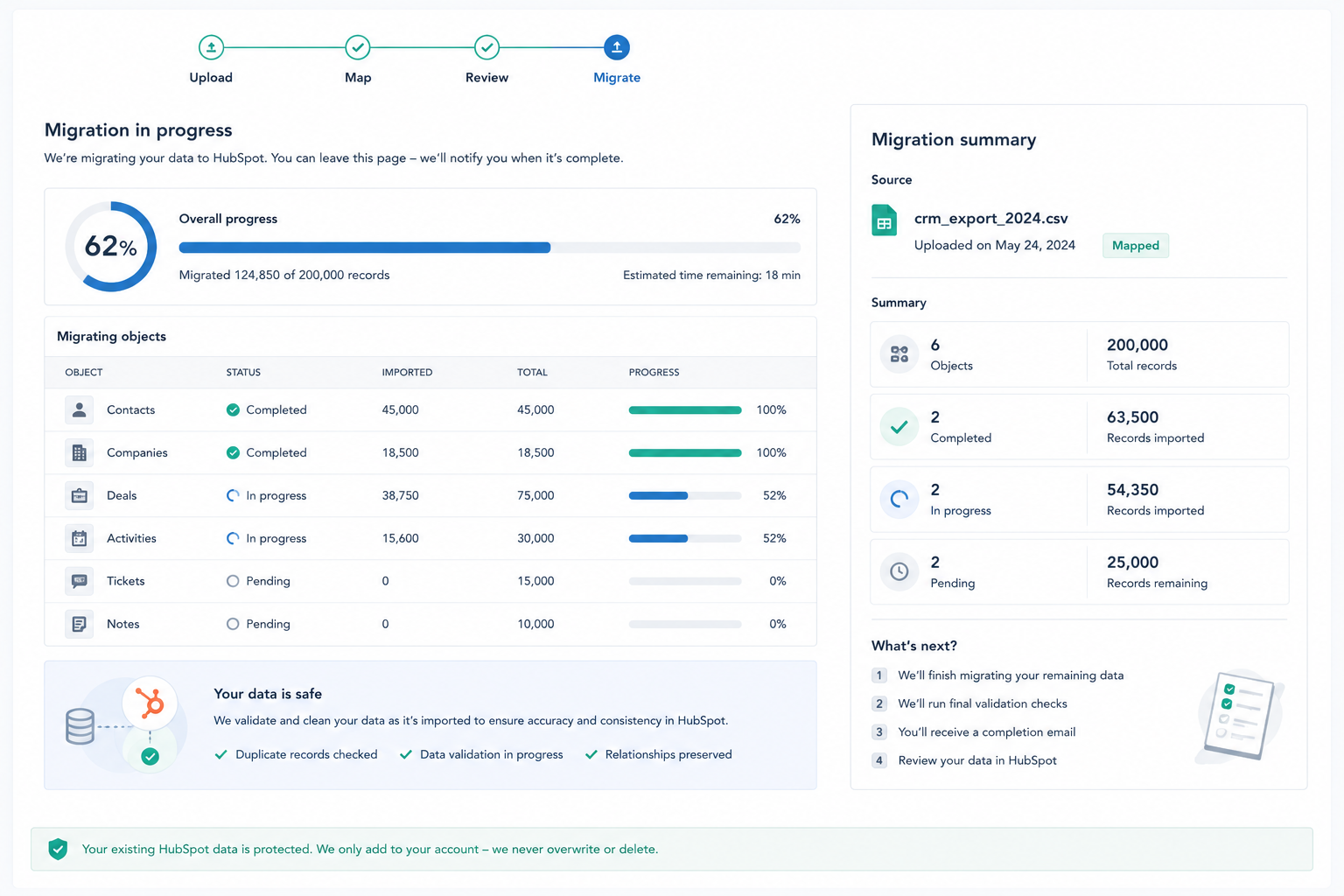Click the 63,500 Records imported value
The height and width of the screenshot is (896, 1344).
coord(1132,417)
